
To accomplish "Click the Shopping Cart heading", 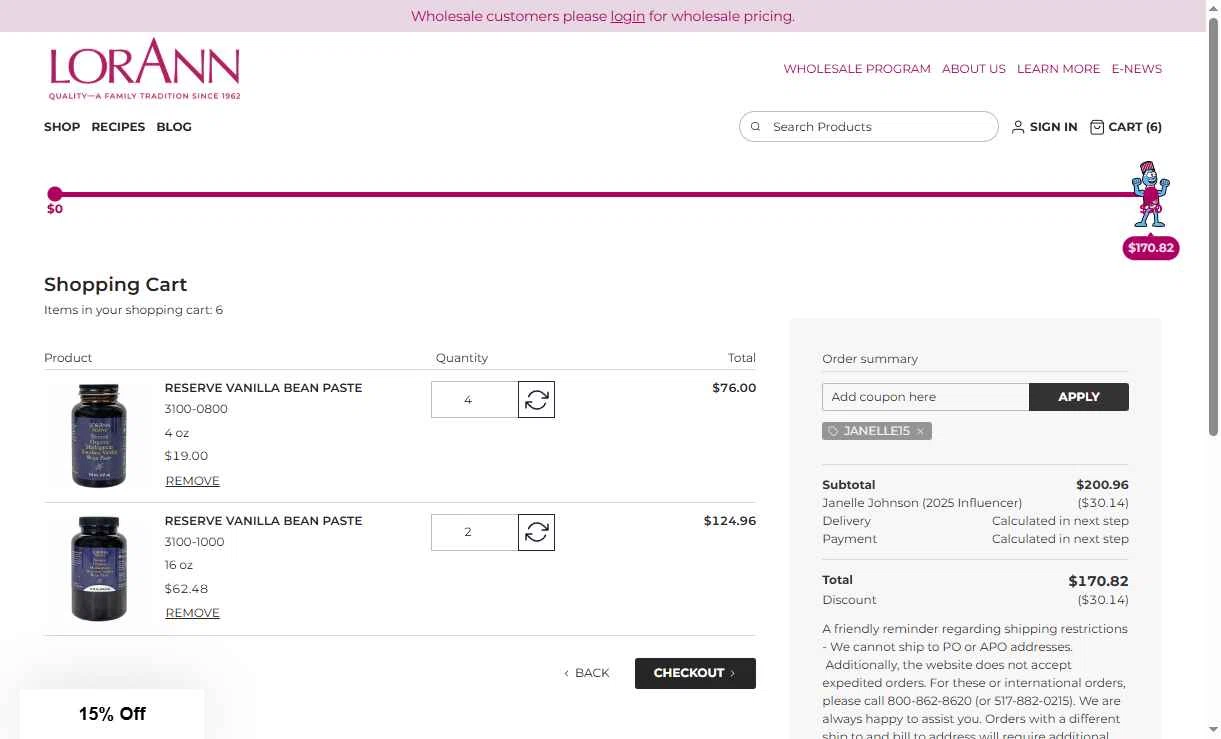I will point(116,284).
